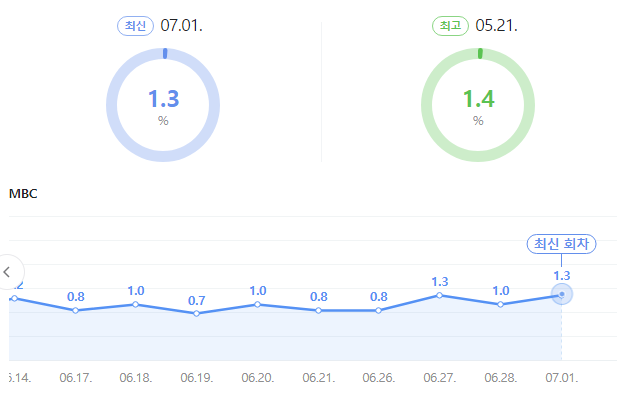The image size is (617, 398).
Task: Click the 1.3 value label above 06.27.
Action: 440,282
